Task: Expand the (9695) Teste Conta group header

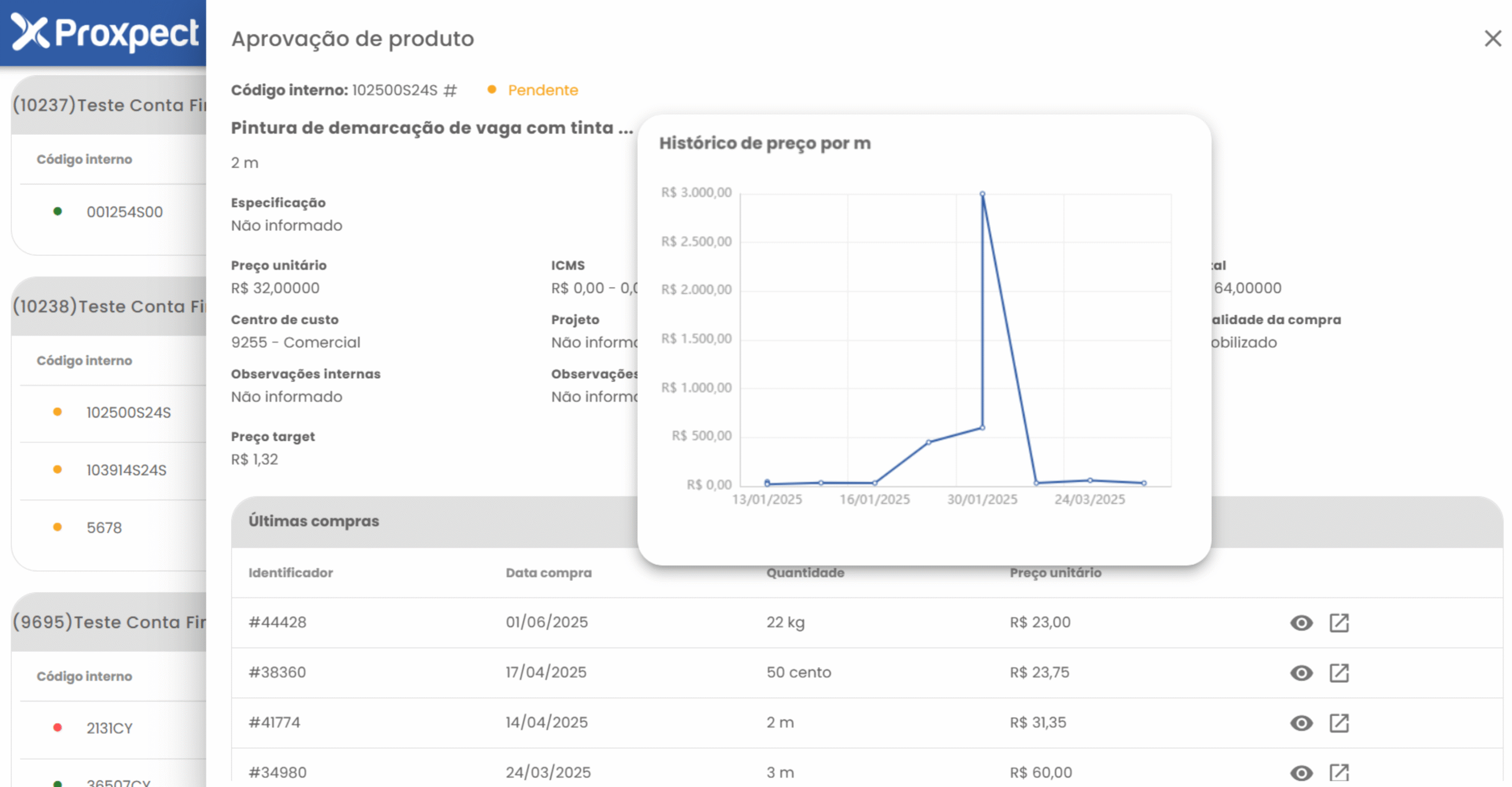Action: click(109, 622)
